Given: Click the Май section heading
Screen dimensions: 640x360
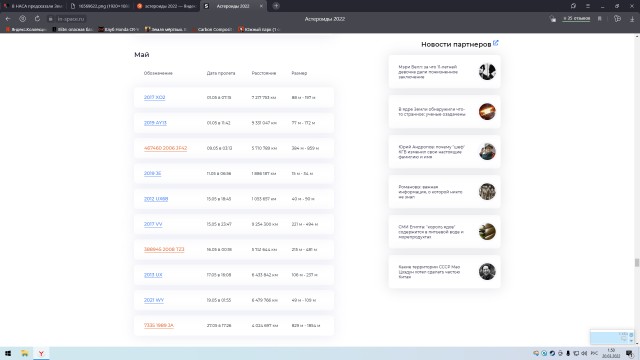Looking at the screenshot, I should (x=142, y=55).
